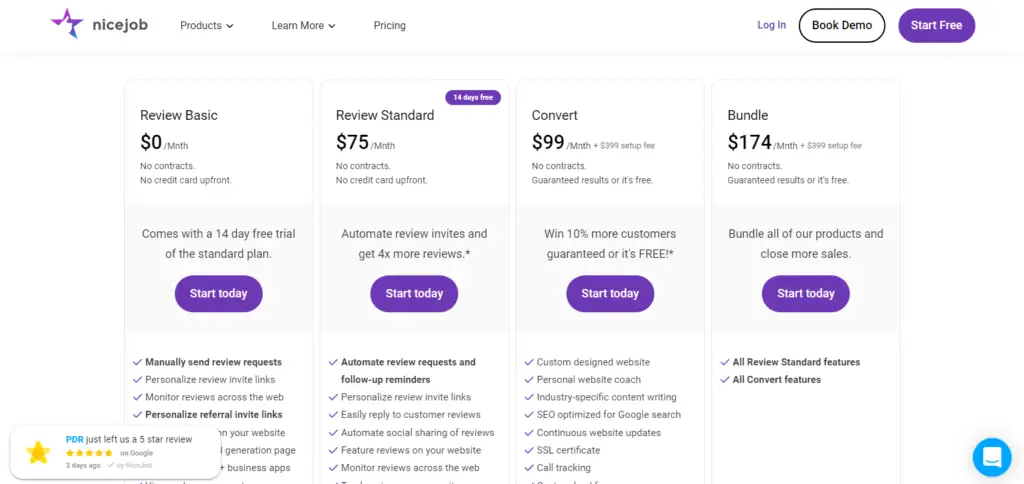Click the yellow star in review popup

tap(38, 452)
